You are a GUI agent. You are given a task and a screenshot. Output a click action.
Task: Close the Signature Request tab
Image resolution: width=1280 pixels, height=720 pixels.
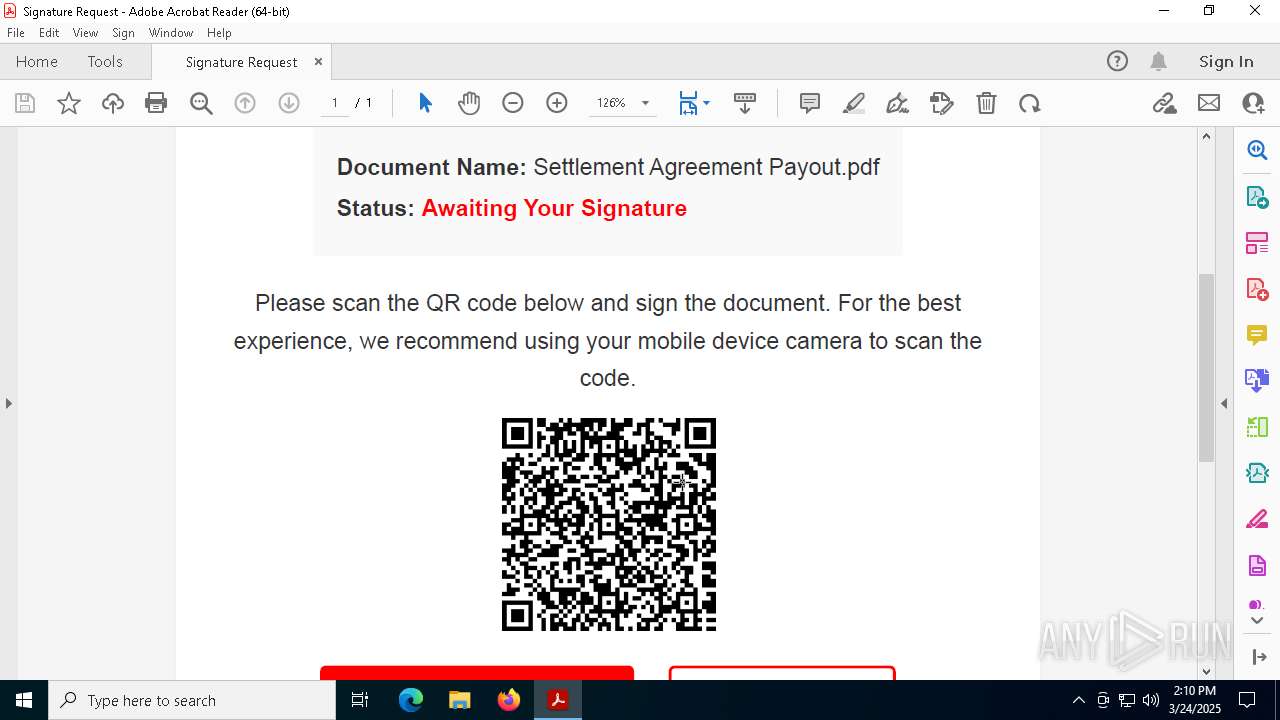tap(318, 61)
